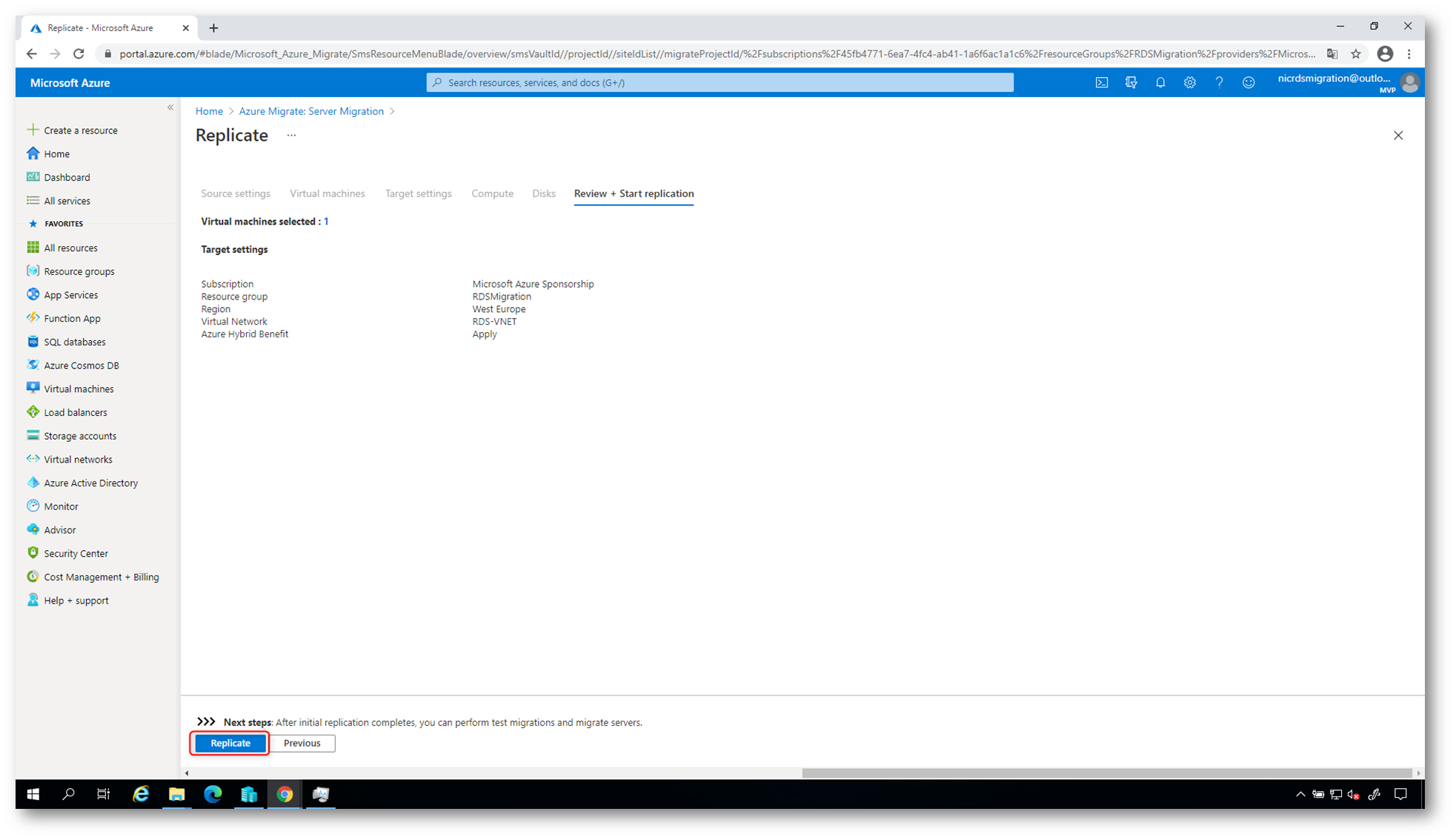Reload the page in the browser
The height and width of the screenshot is (840, 1456).
coord(79,54)
